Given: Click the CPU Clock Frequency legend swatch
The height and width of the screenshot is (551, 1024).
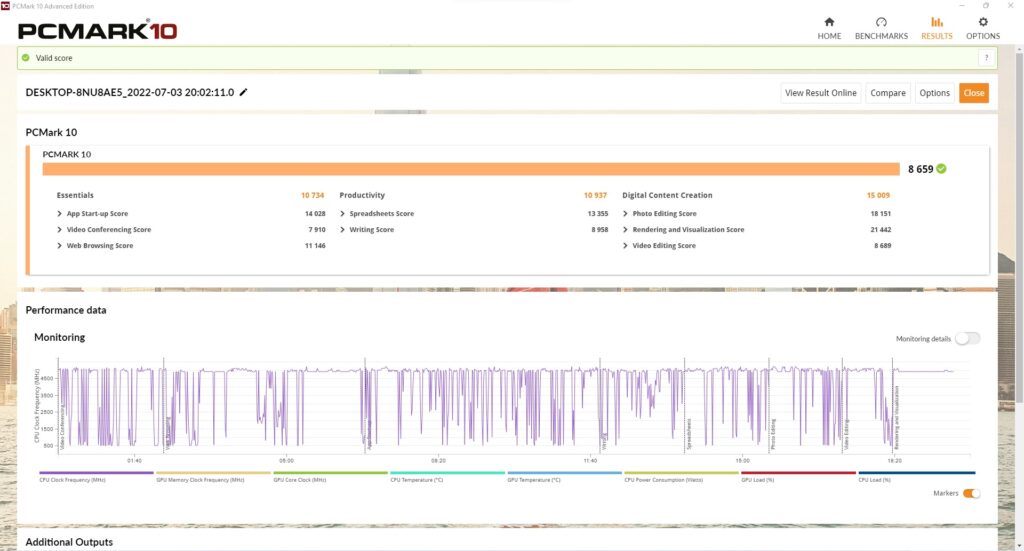Looking at the screenshot, I should (x=97, y=473).
